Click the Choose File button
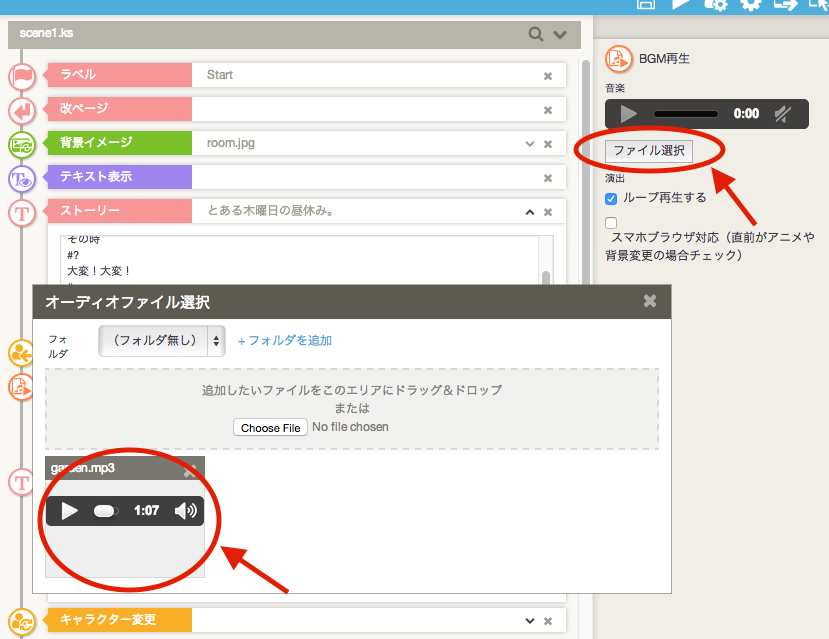This screenshot has width=829, height=639. tap(270, 428)
